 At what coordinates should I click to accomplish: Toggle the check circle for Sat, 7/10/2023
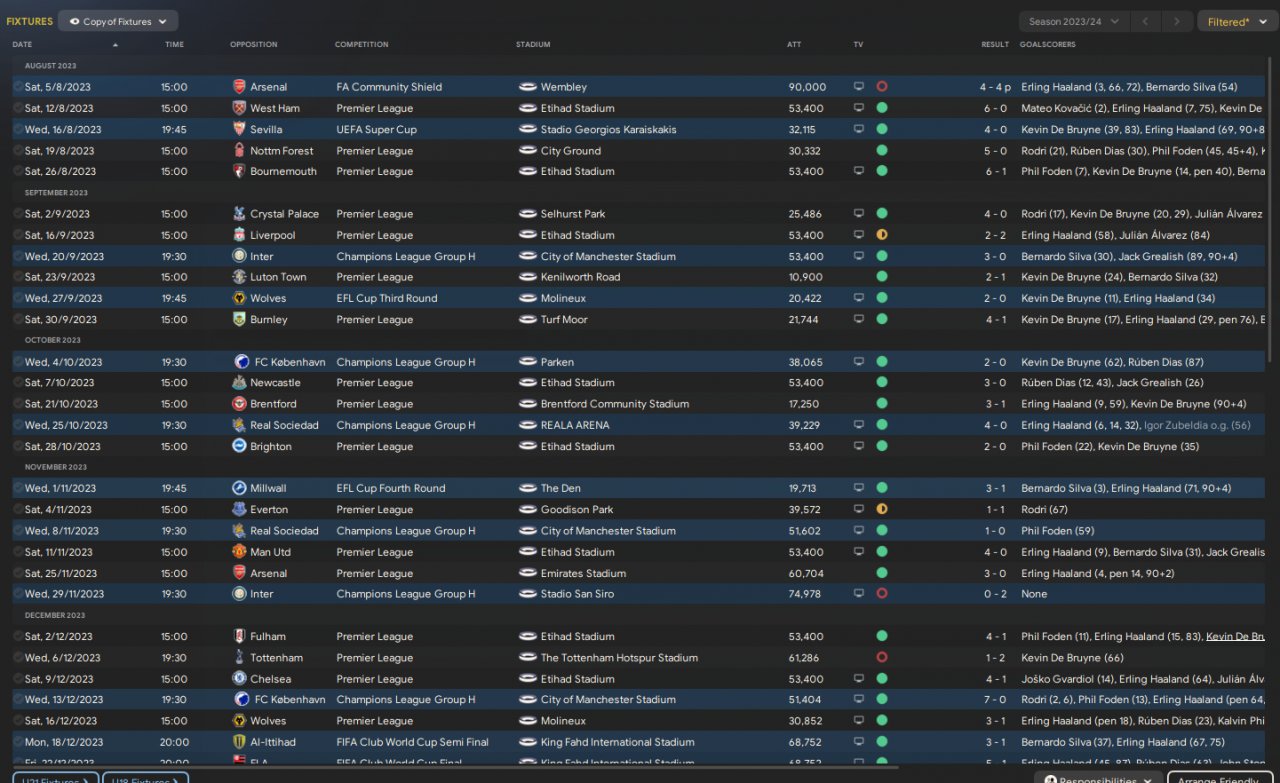tap(18, 383)
